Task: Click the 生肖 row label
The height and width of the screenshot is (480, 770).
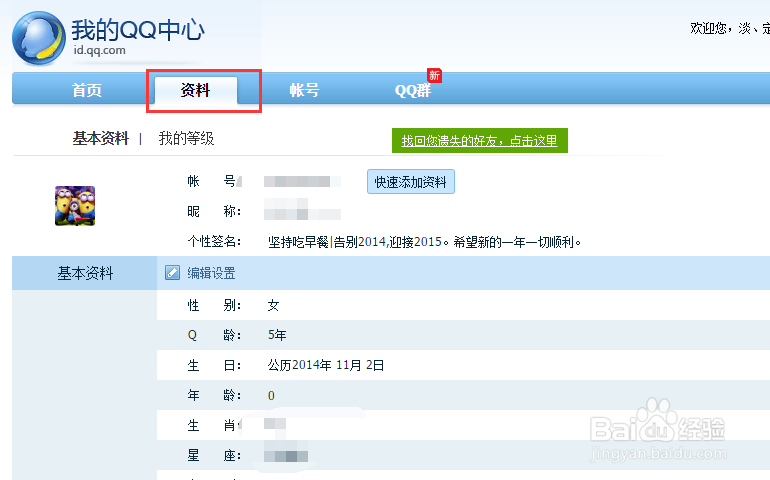Action: pyautogui.click(x=214, y=425)
